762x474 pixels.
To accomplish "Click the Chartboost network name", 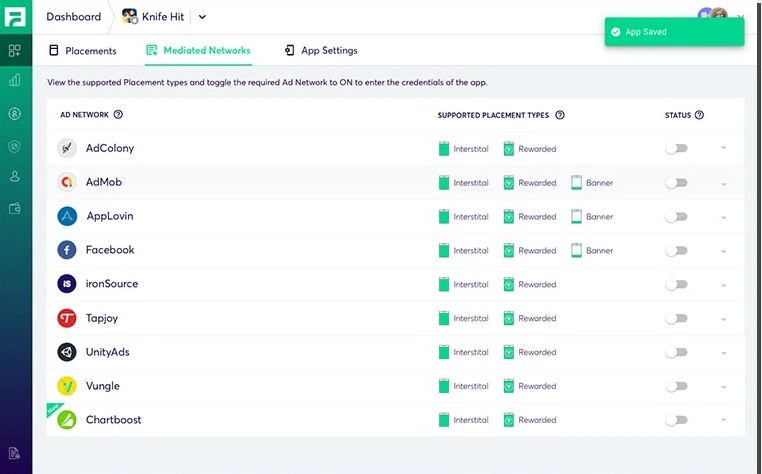I will (114, 420).
